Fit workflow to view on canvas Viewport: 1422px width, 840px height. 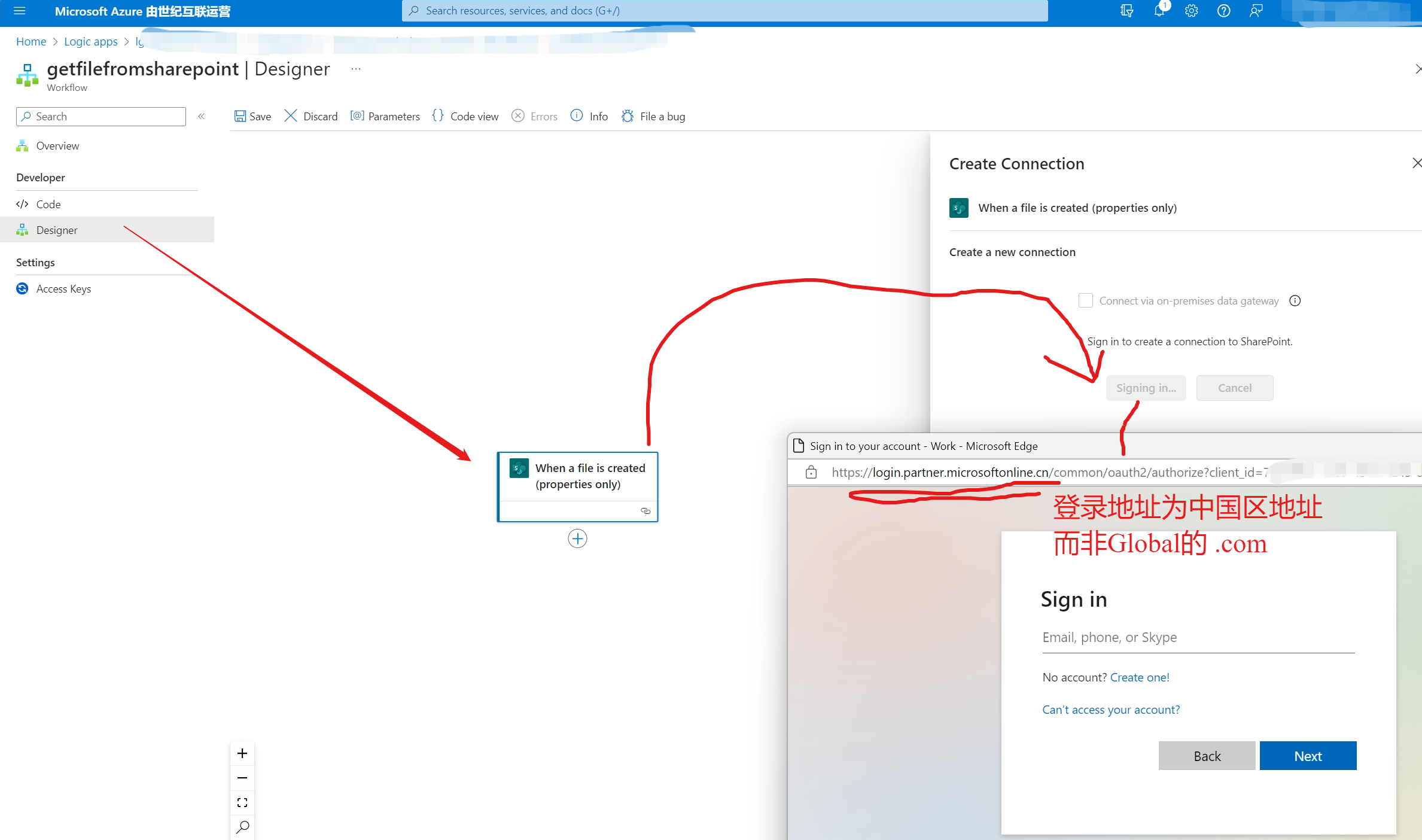pos(242,802)
